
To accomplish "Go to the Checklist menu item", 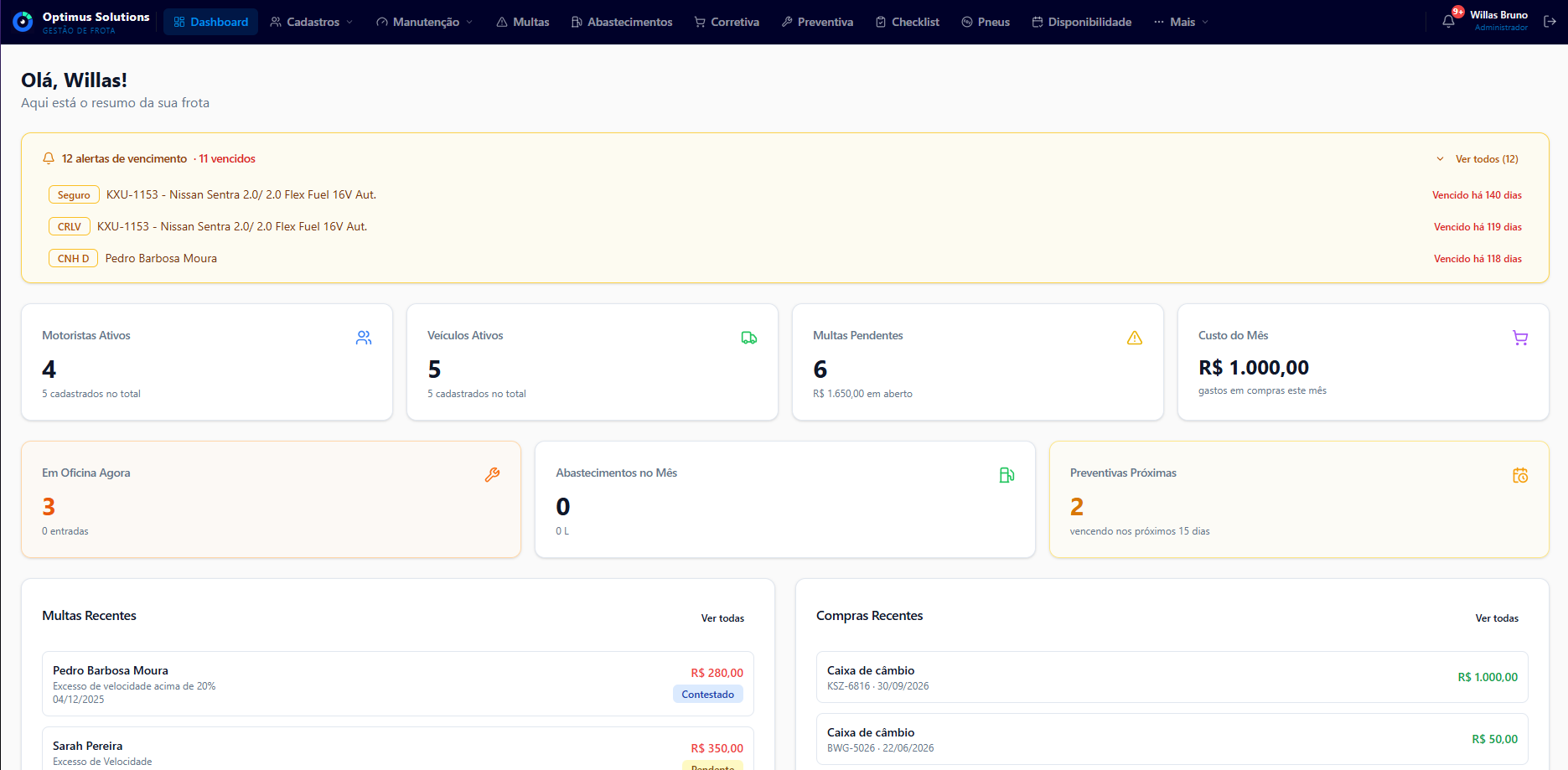I will (908, 22).
